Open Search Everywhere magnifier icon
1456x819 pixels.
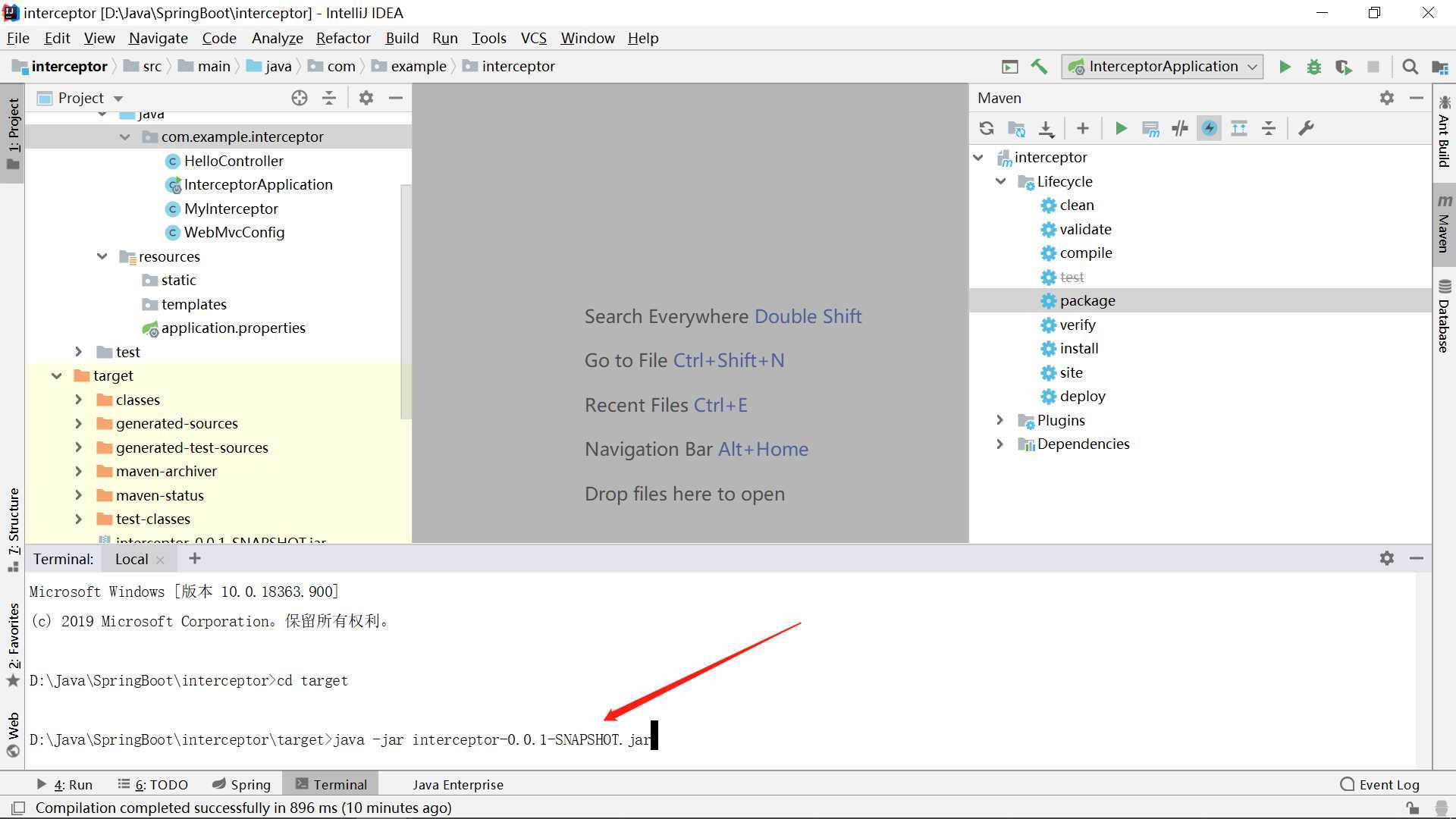coord(1410,67)
